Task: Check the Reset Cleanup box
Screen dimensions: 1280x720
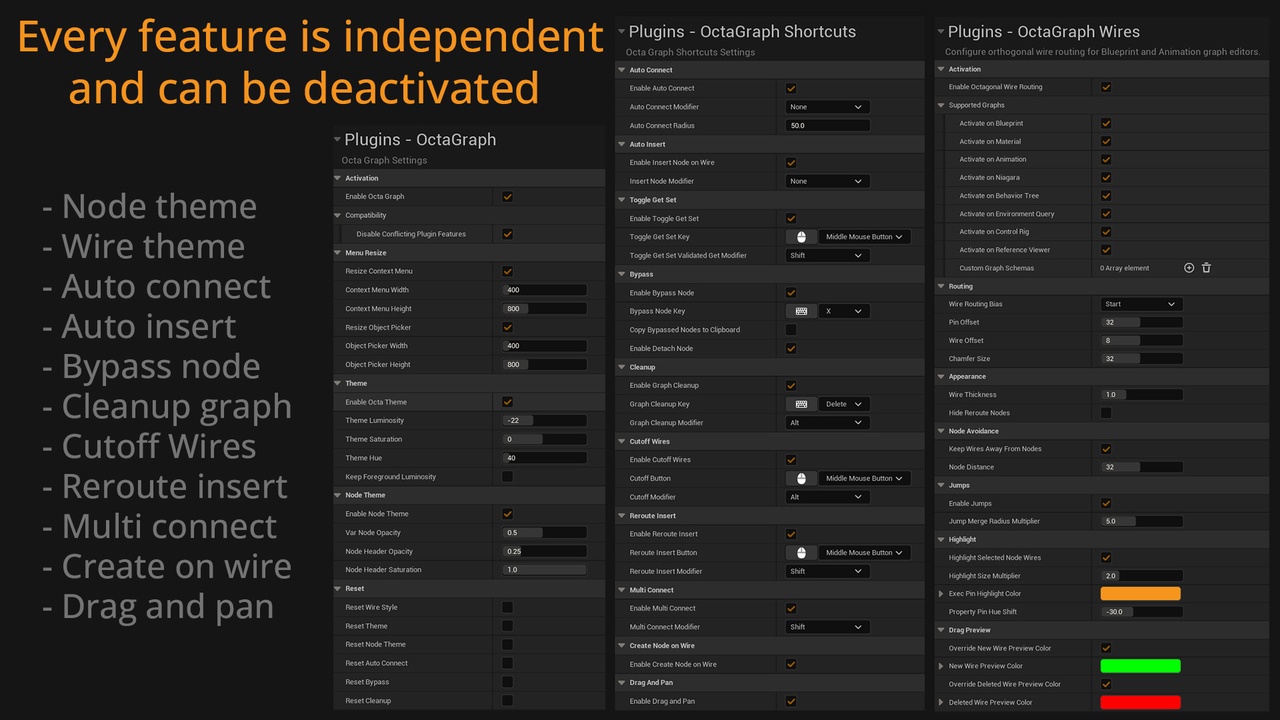Action: click(507, 701)
